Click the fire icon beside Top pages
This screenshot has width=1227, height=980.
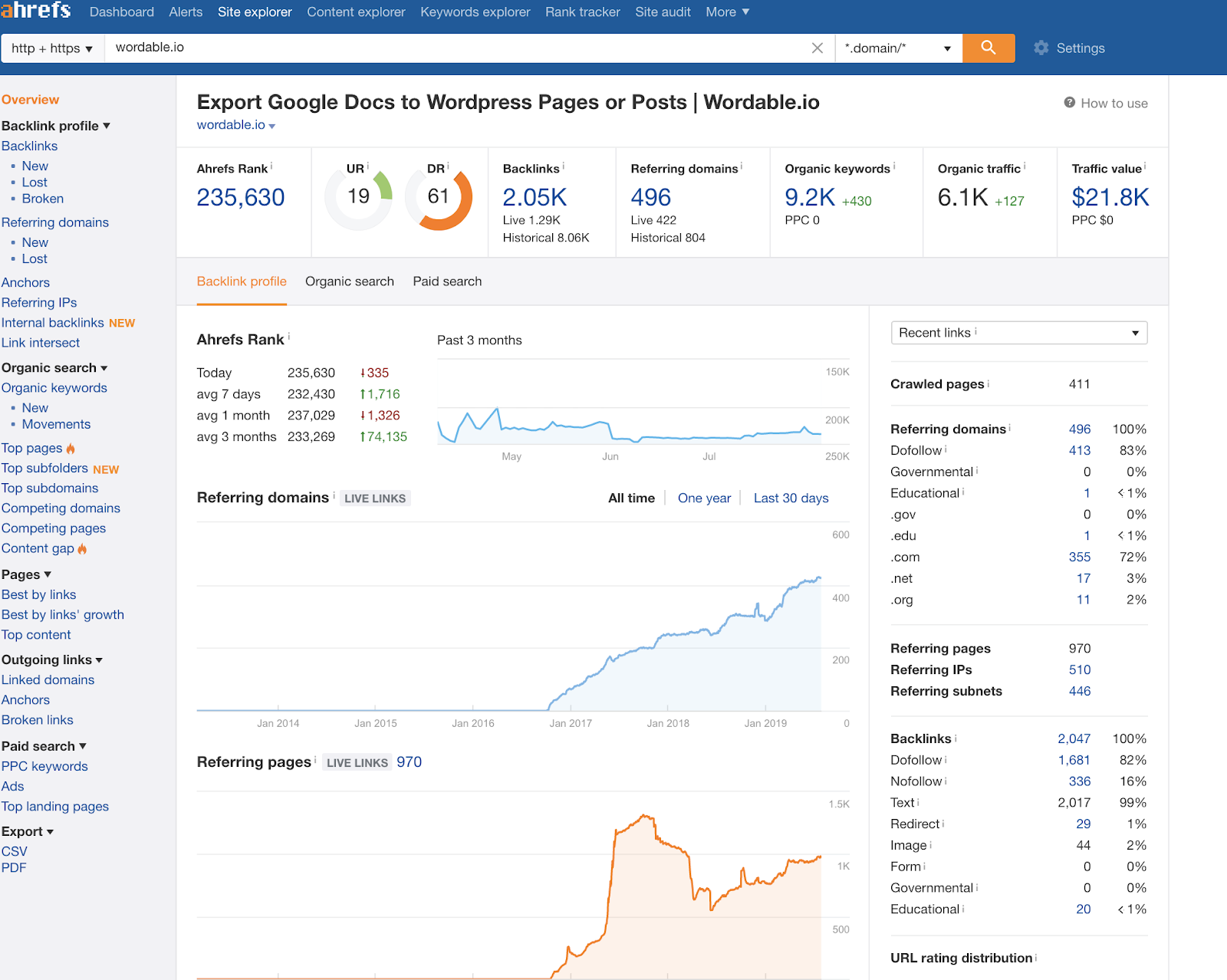point(71,449)
